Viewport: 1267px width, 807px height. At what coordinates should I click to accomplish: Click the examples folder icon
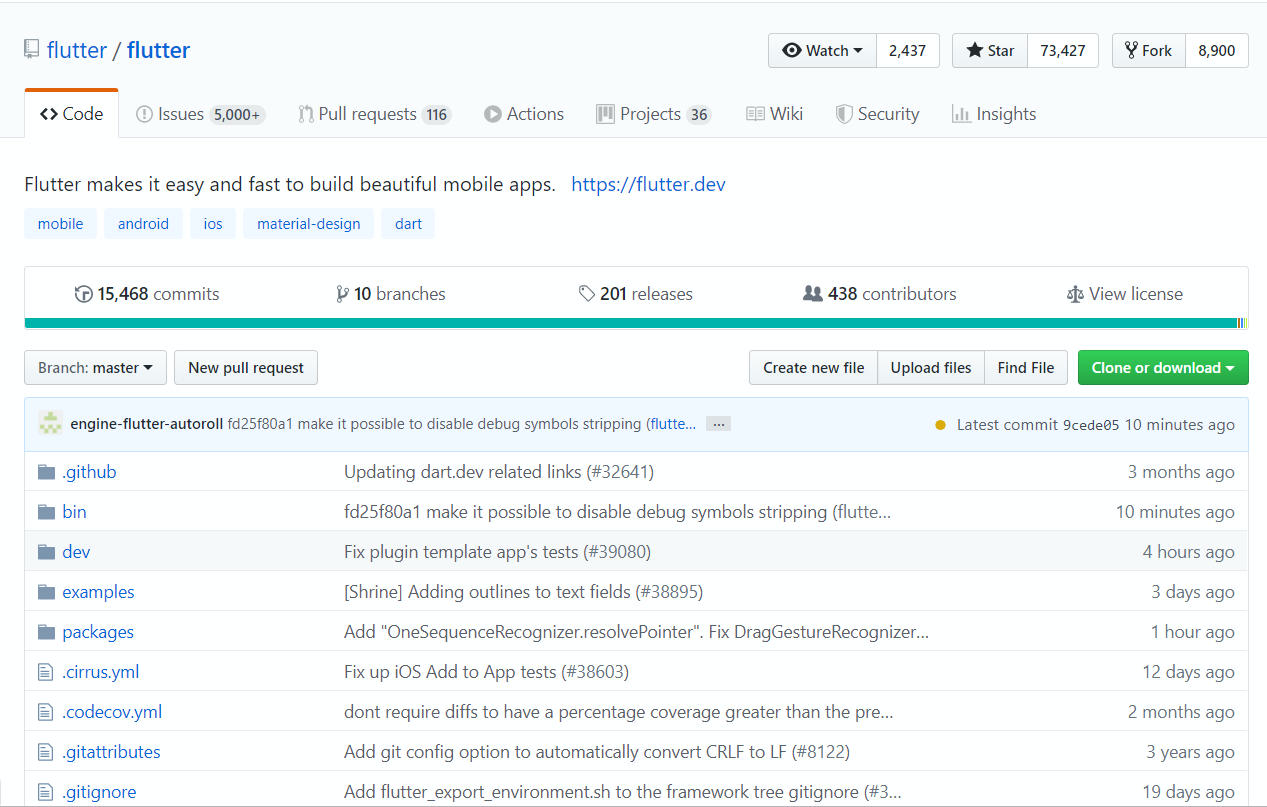pyautogui.click(x=46, y=592)
